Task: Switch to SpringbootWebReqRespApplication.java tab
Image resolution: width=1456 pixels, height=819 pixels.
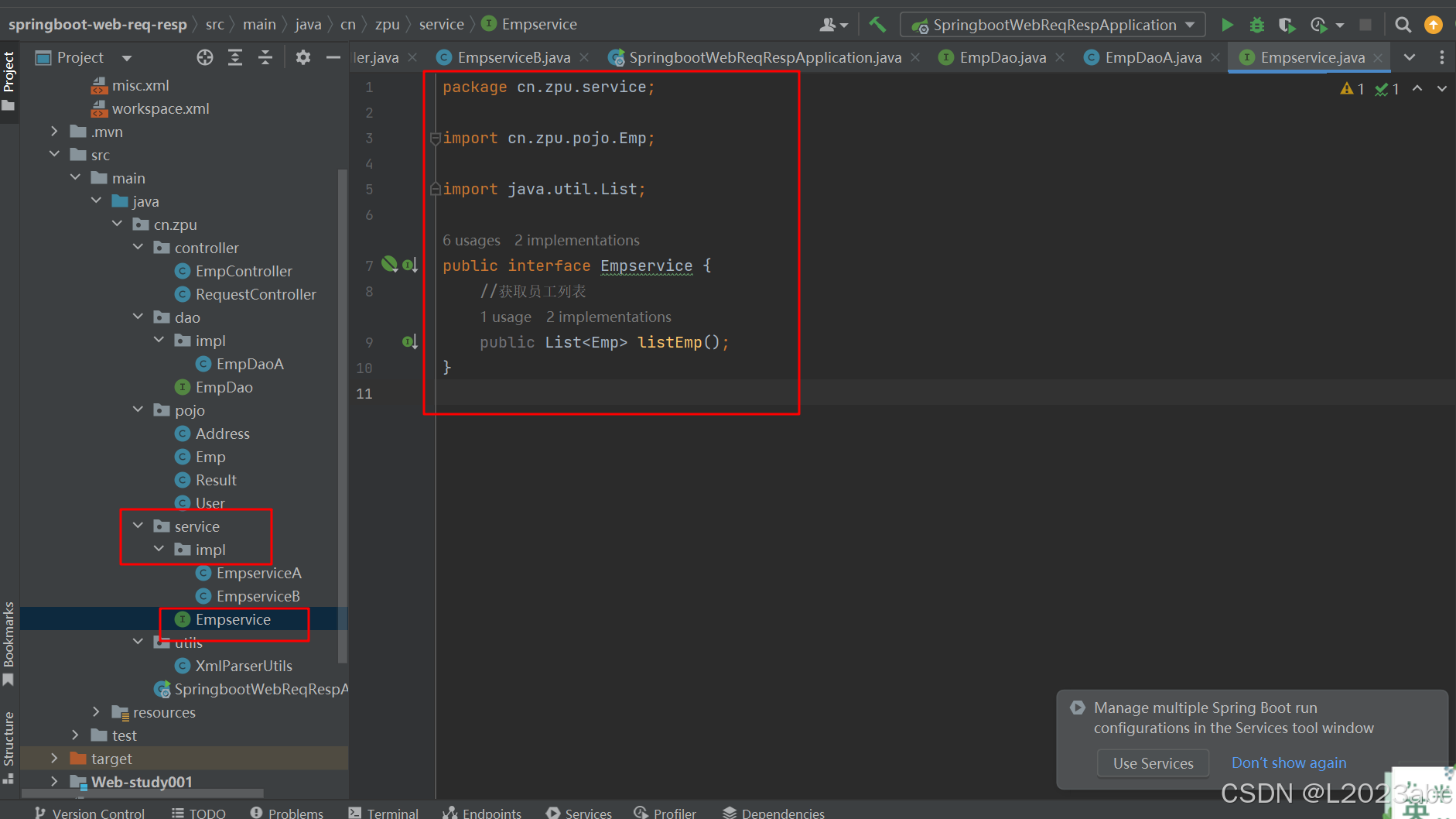Action: pos(764,58)
